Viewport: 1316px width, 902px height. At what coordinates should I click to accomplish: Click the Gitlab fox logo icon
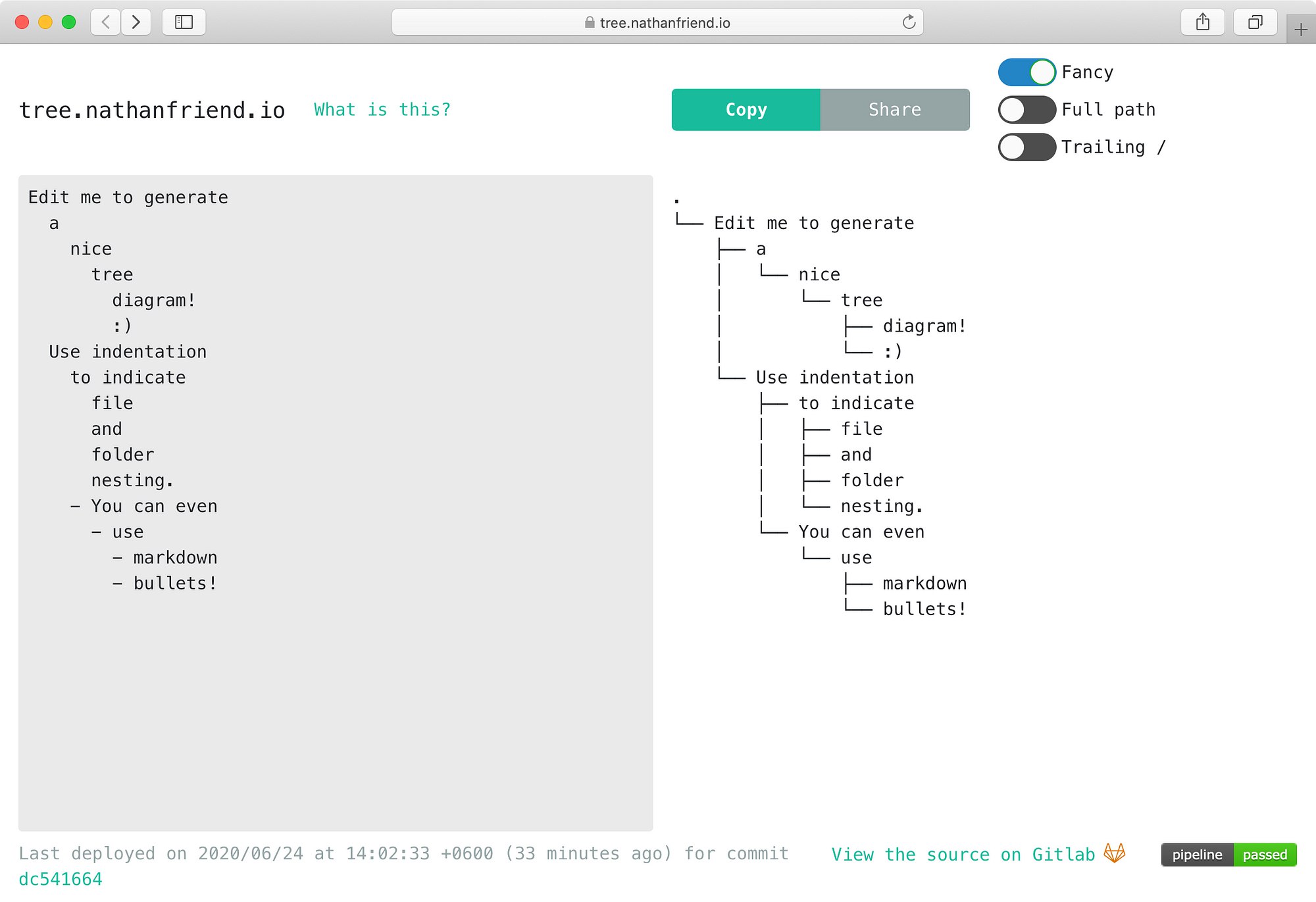tap(1115, 853)
